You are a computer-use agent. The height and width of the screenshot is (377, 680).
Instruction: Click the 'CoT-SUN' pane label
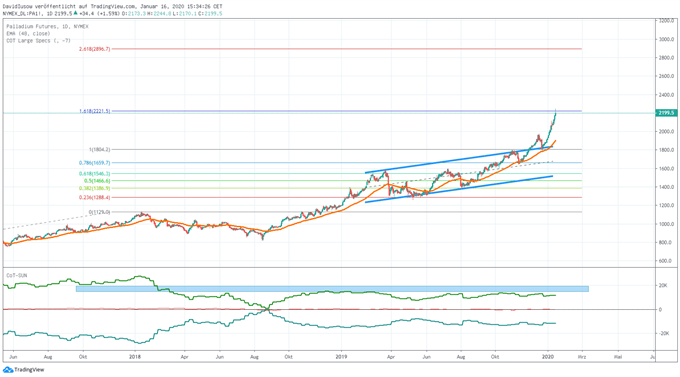point(16,275)
